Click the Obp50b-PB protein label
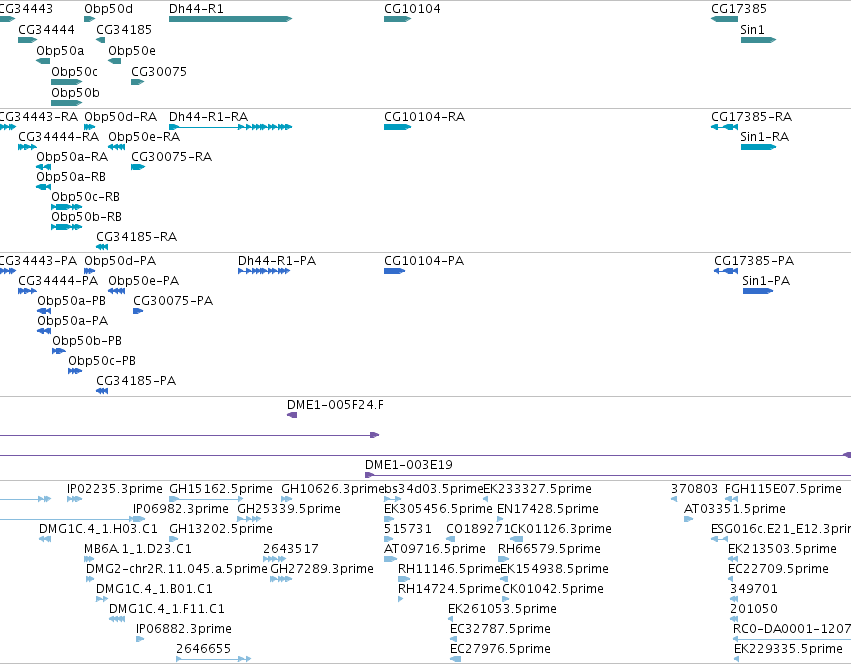This screenshot has width=851, height=664. (87, 342)
